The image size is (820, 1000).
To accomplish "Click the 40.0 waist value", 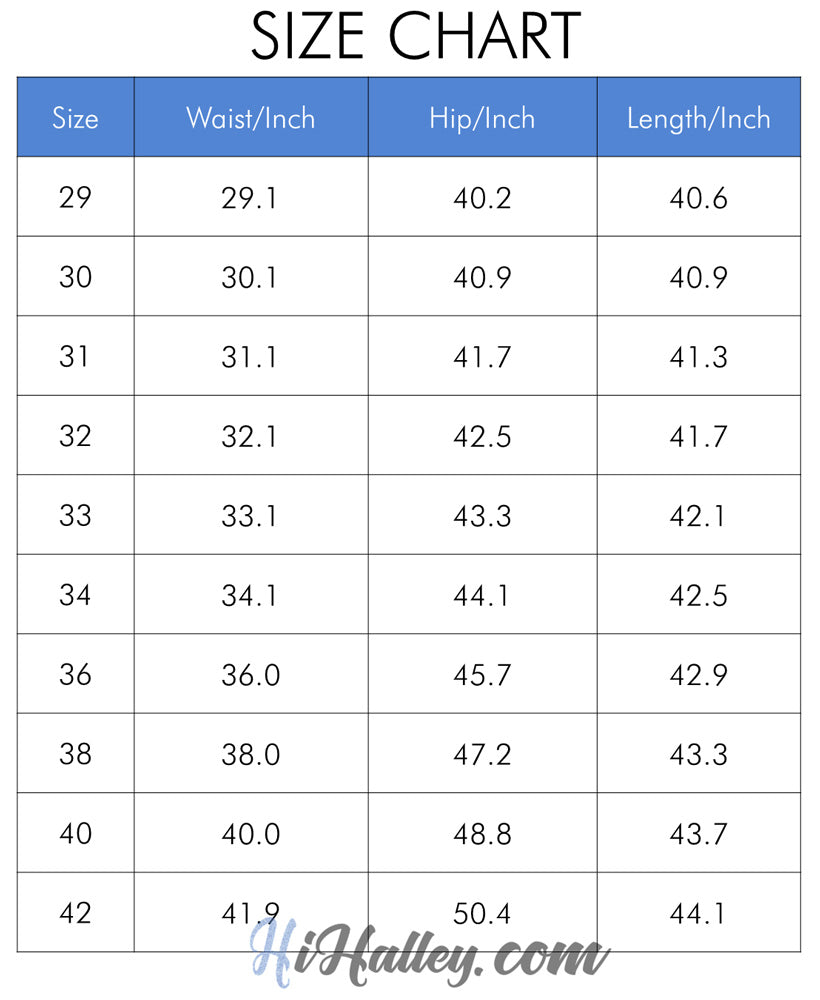I will click(x=250, y=834).
